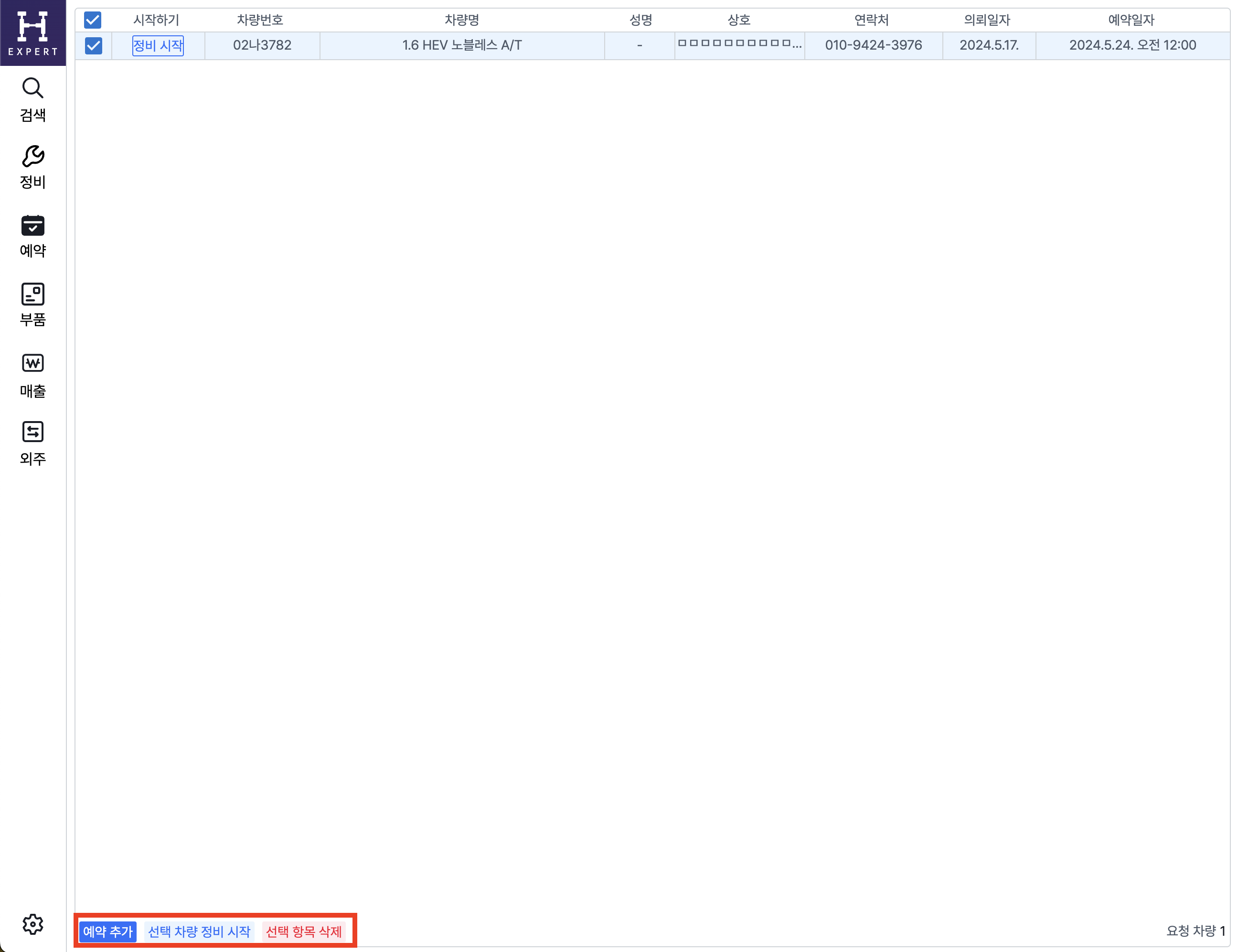
Task: Click the 차량번호 column header
Action: [260, 21]
